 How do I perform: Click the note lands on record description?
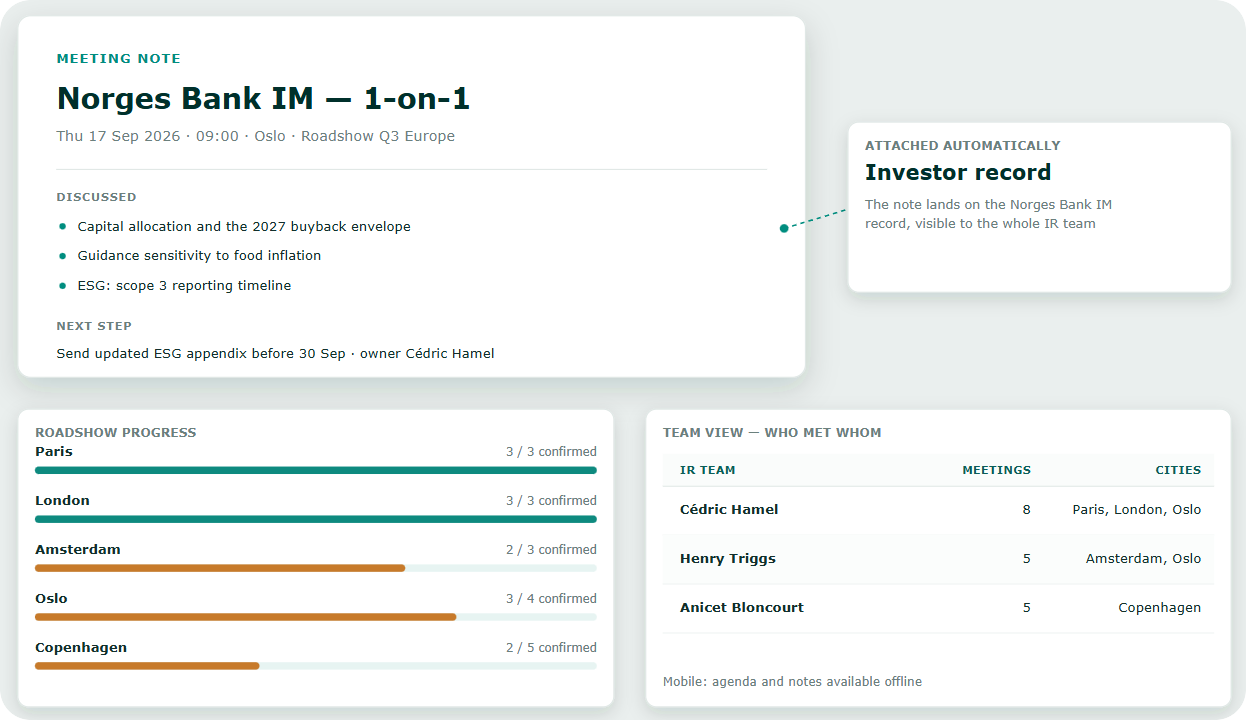(x=988, y=214)
